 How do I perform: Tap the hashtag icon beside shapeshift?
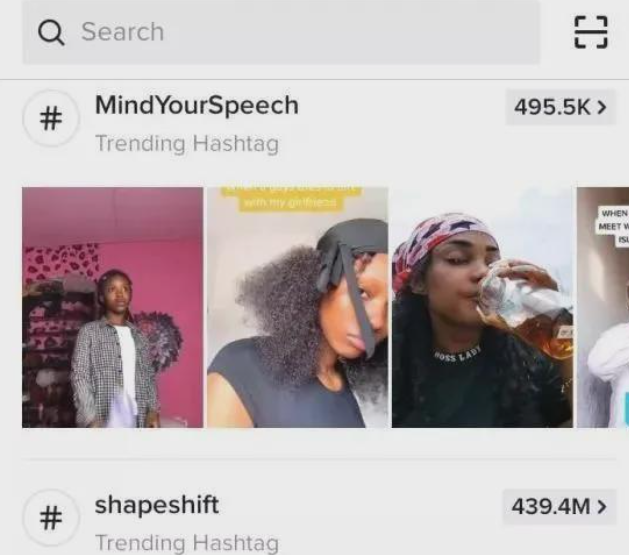[x=51, y=518]
